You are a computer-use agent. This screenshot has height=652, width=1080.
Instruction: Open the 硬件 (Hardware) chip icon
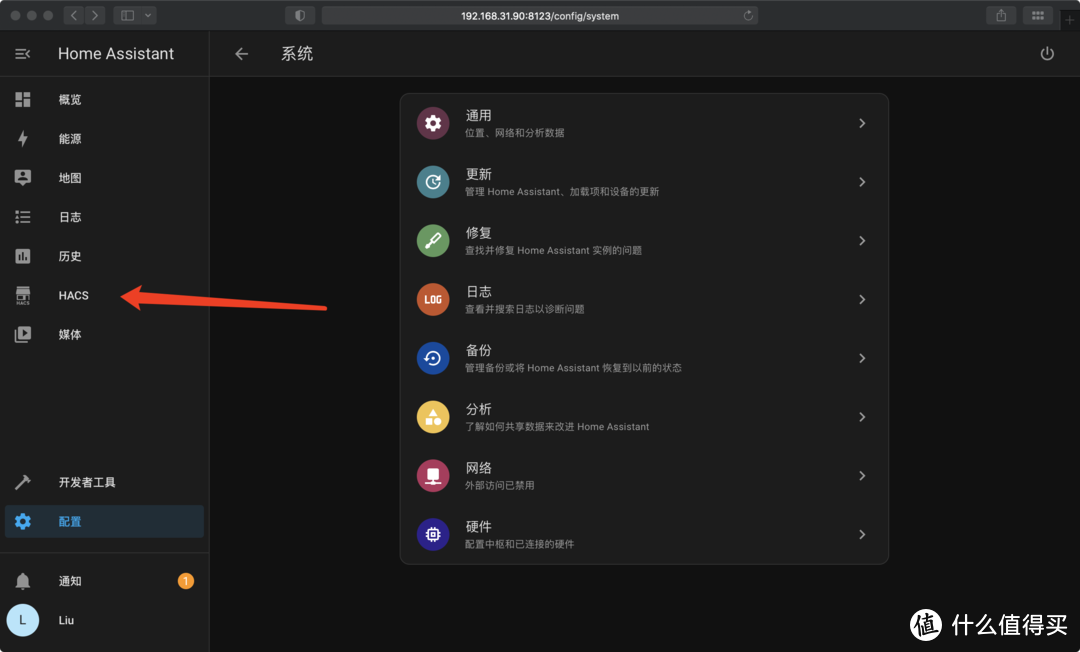432,534
